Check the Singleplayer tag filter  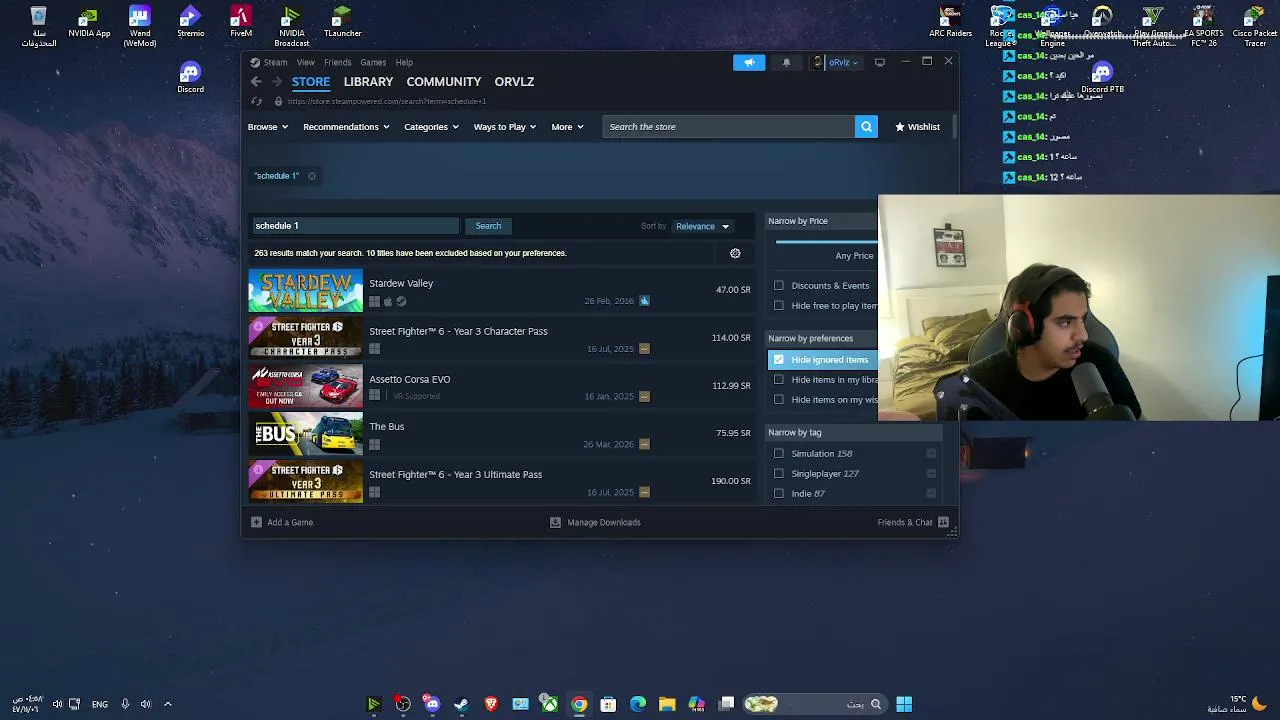(779, 473)
